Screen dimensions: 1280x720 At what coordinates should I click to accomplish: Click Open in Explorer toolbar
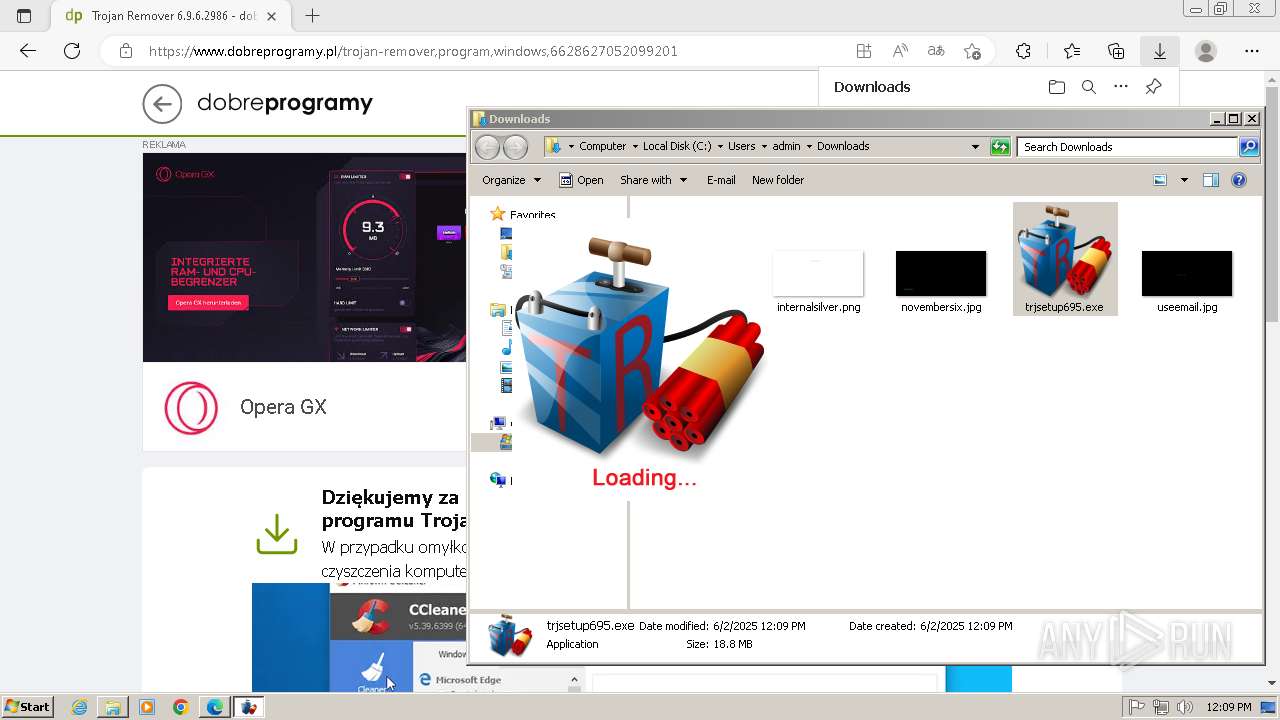(x=581, y=180)
